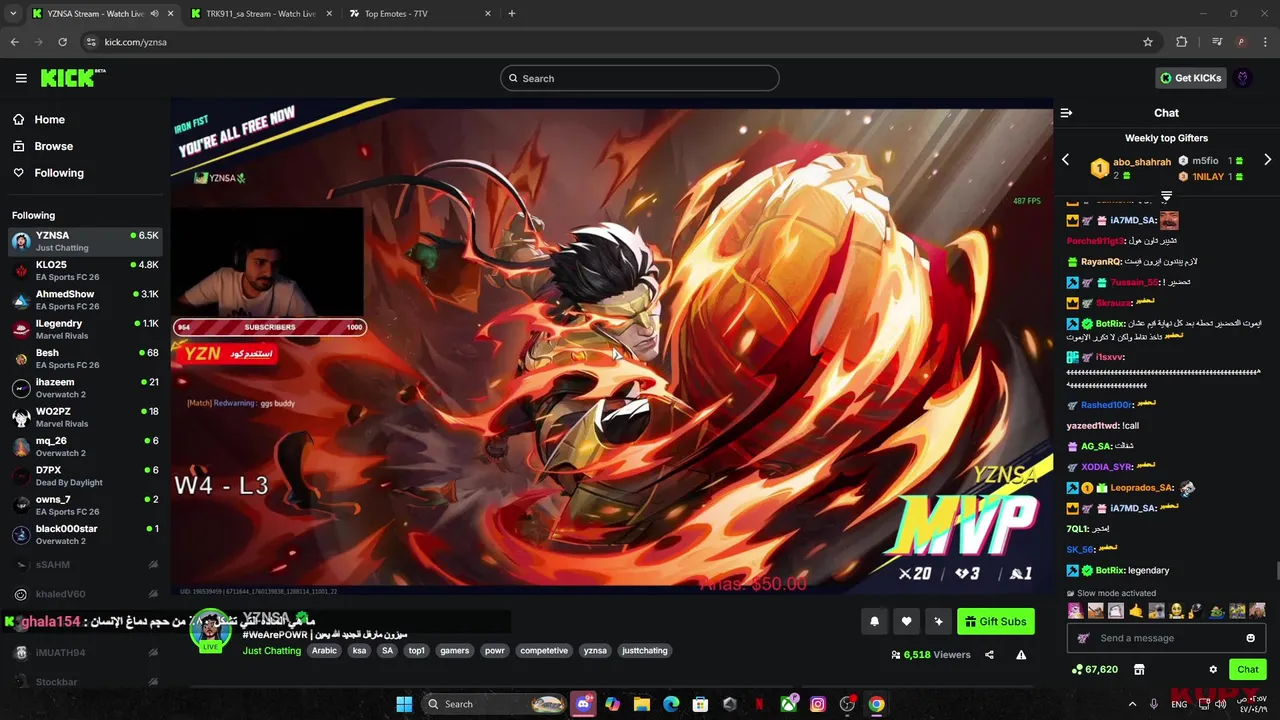Mute the YZNSA Stream tab audio
This screenshot has height=720, width=1280.
154,14
